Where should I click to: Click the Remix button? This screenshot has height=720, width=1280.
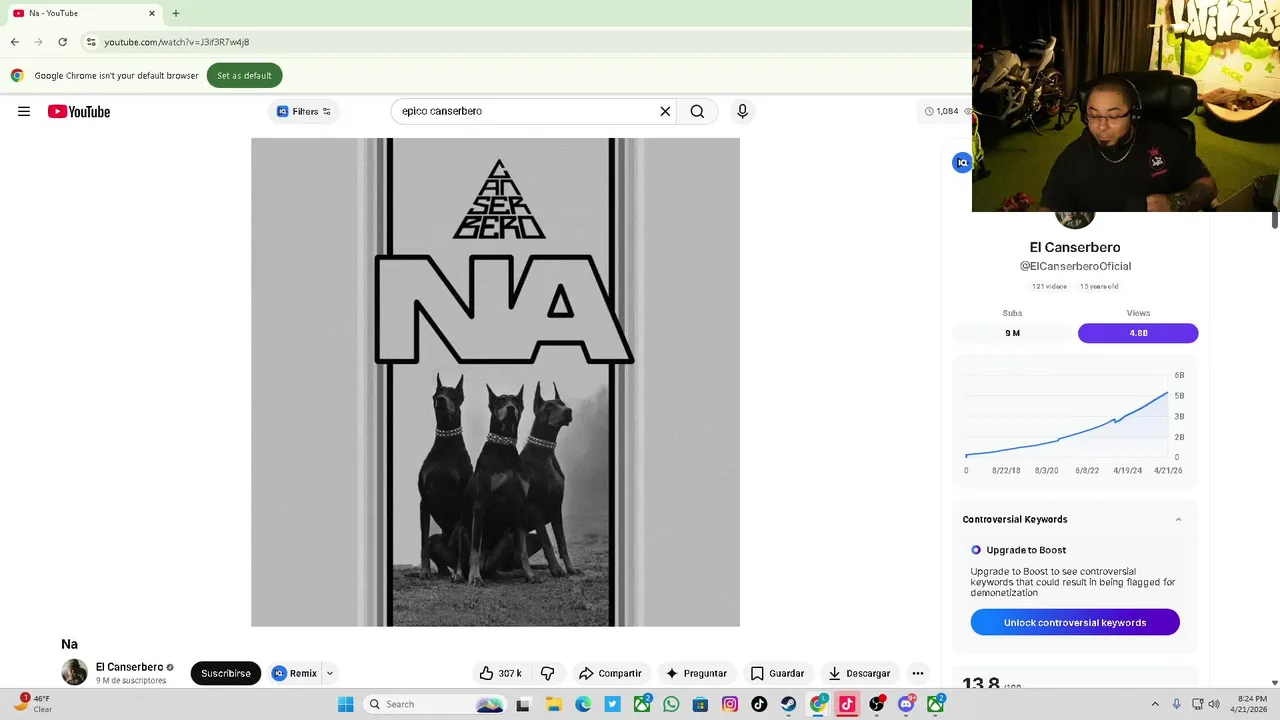tap(294, 673)
